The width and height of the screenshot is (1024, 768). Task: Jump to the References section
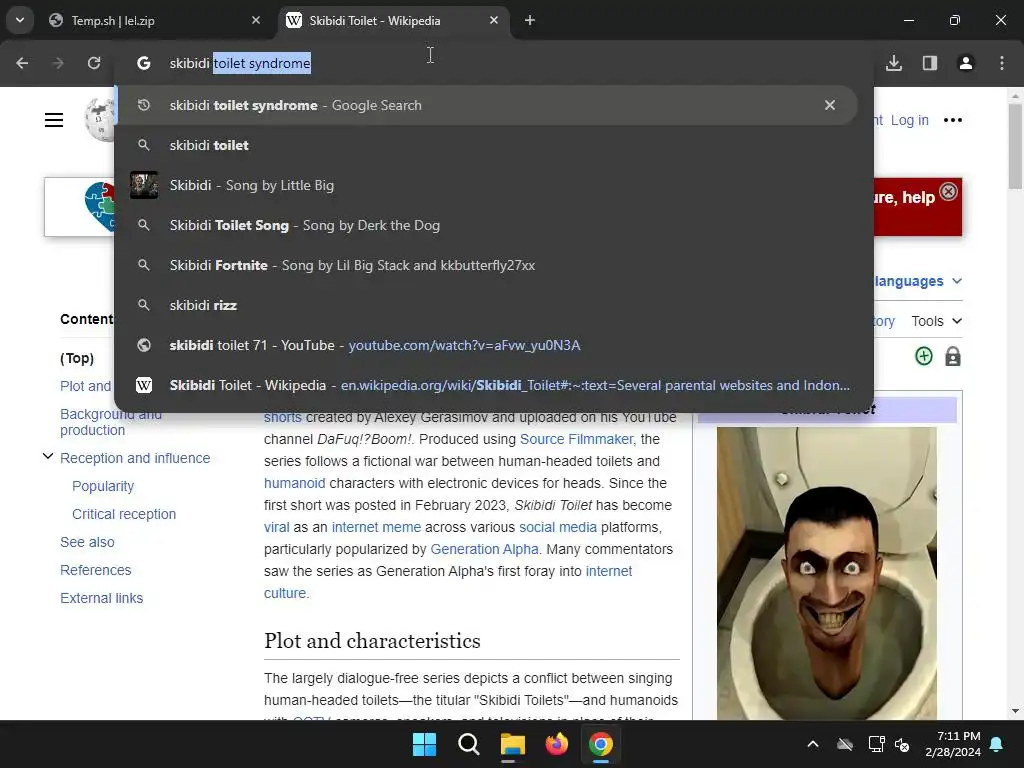click(95, 571)
